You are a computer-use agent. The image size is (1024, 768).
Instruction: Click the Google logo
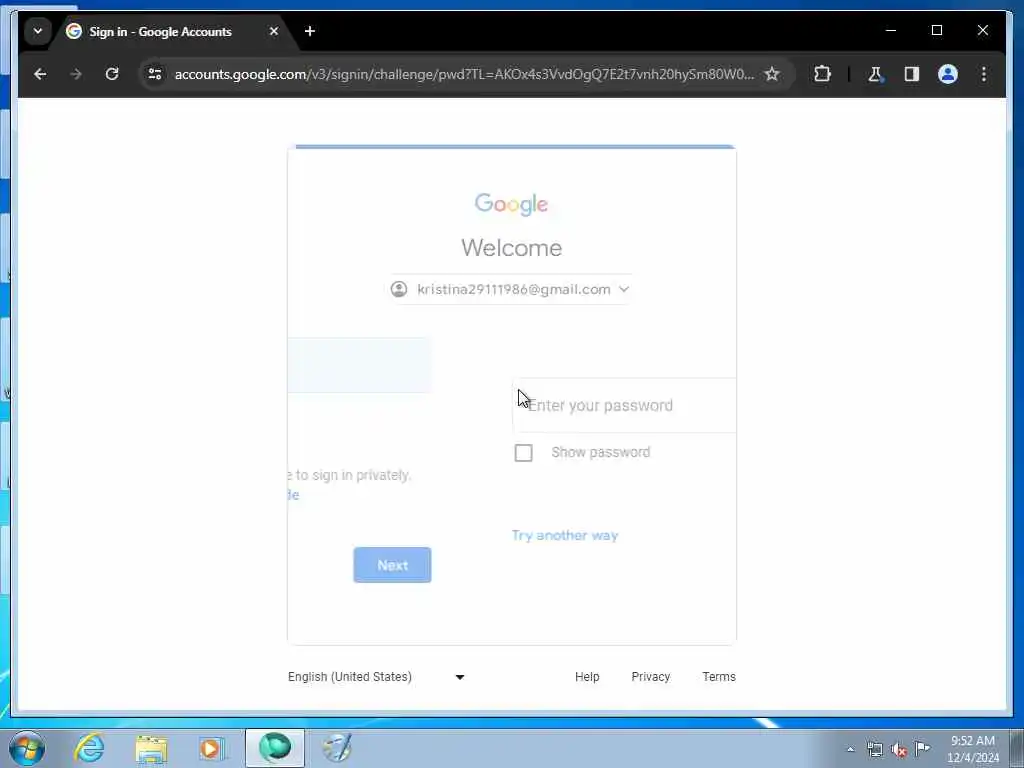tap(511, 204)
